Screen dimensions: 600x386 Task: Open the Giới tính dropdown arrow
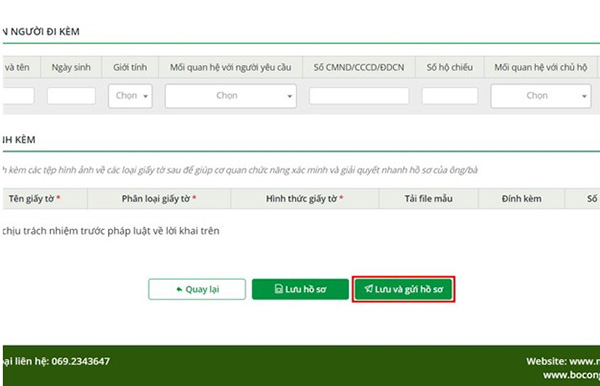click(x=145, y=96)
